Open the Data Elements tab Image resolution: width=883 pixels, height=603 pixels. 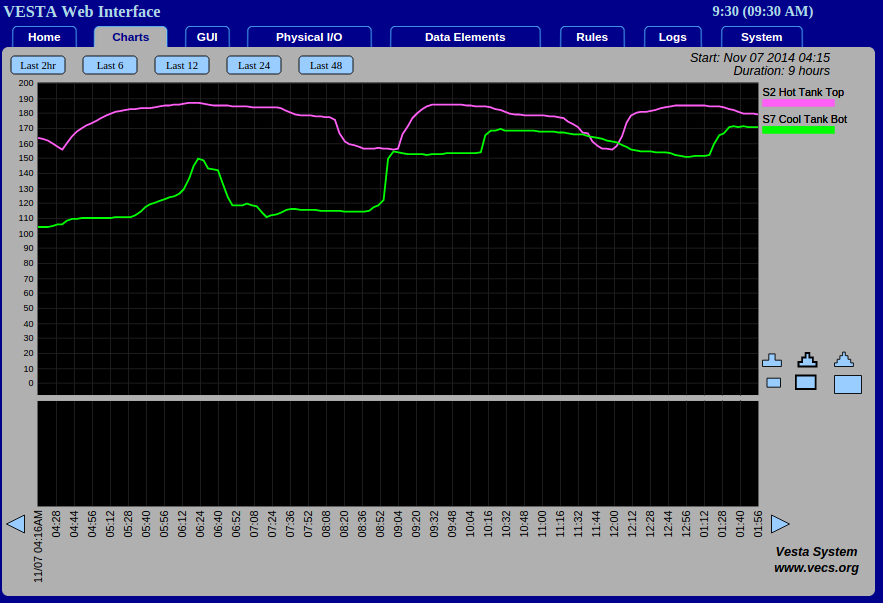coord(465,37)
